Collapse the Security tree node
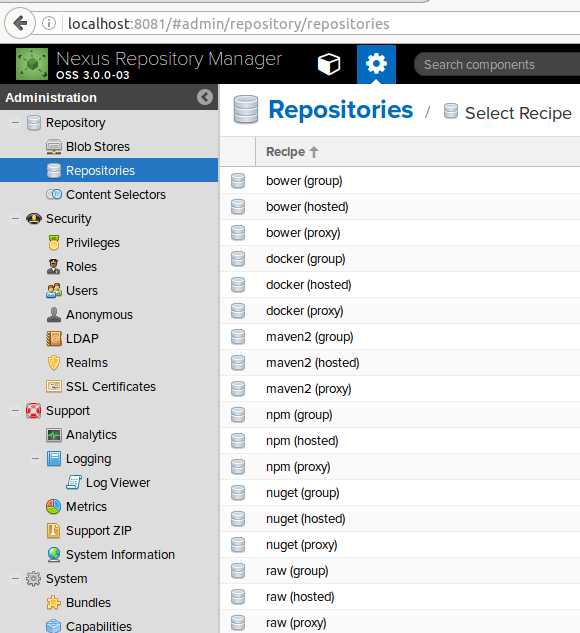Viewport: 580px width, 633px height. [15, 218]
